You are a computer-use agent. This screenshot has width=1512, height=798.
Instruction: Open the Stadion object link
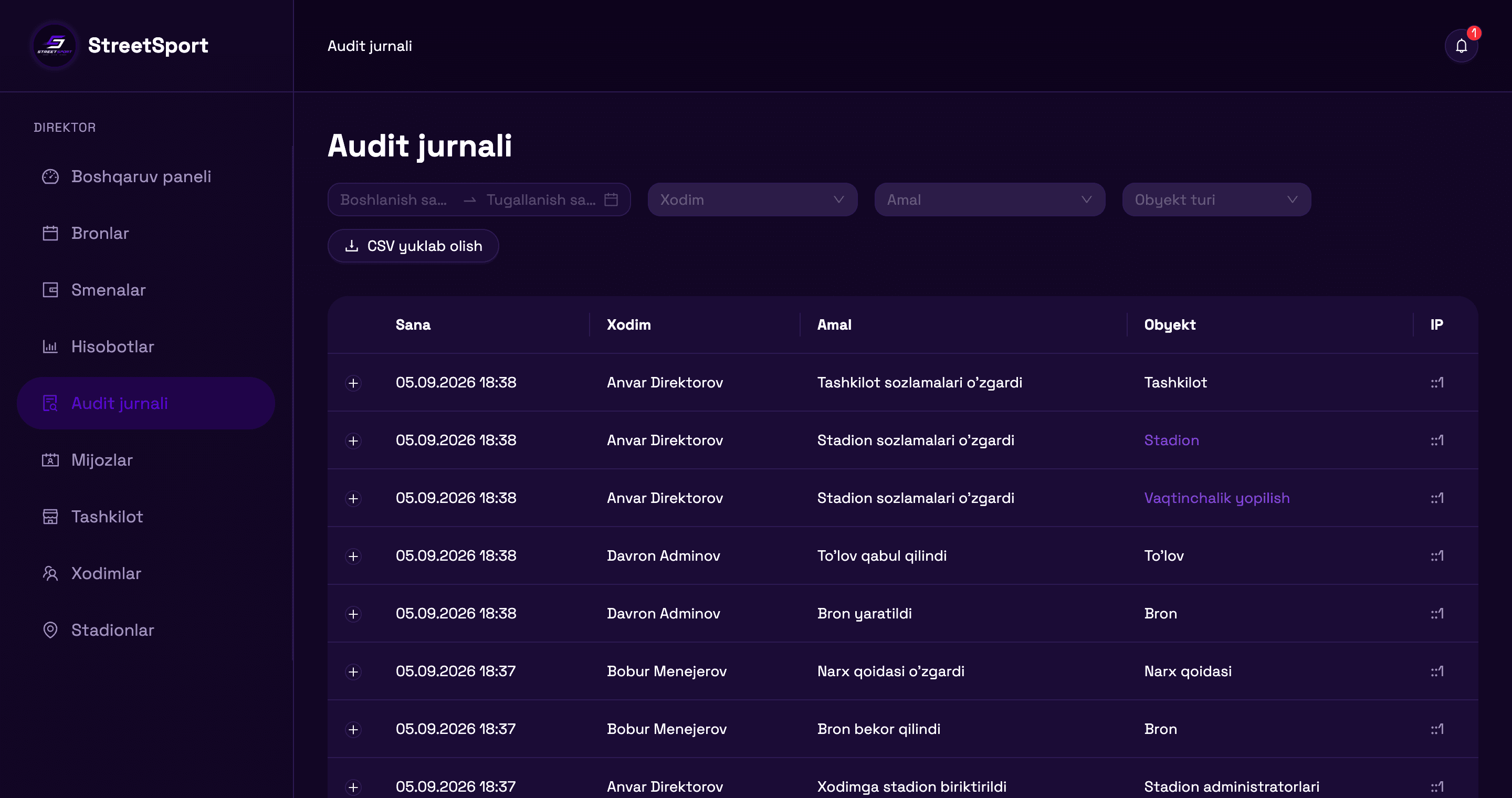1172,440
